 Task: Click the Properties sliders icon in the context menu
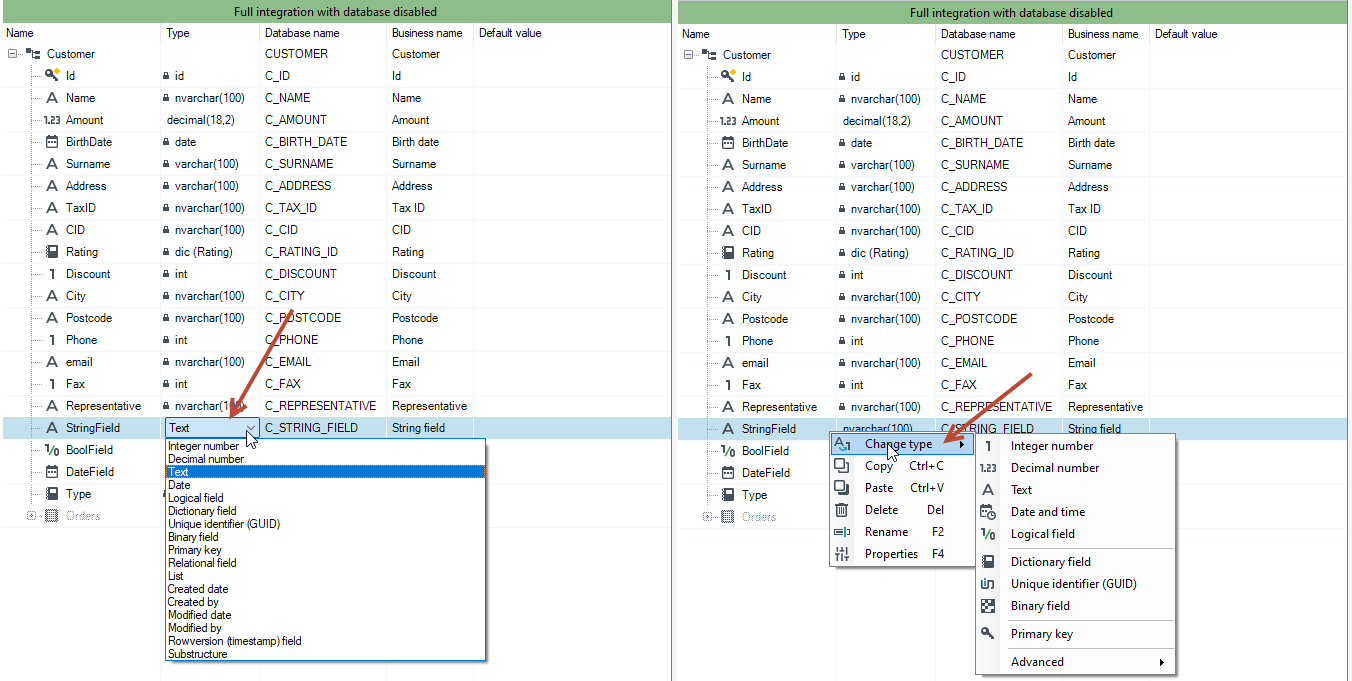tap(842, 554)
